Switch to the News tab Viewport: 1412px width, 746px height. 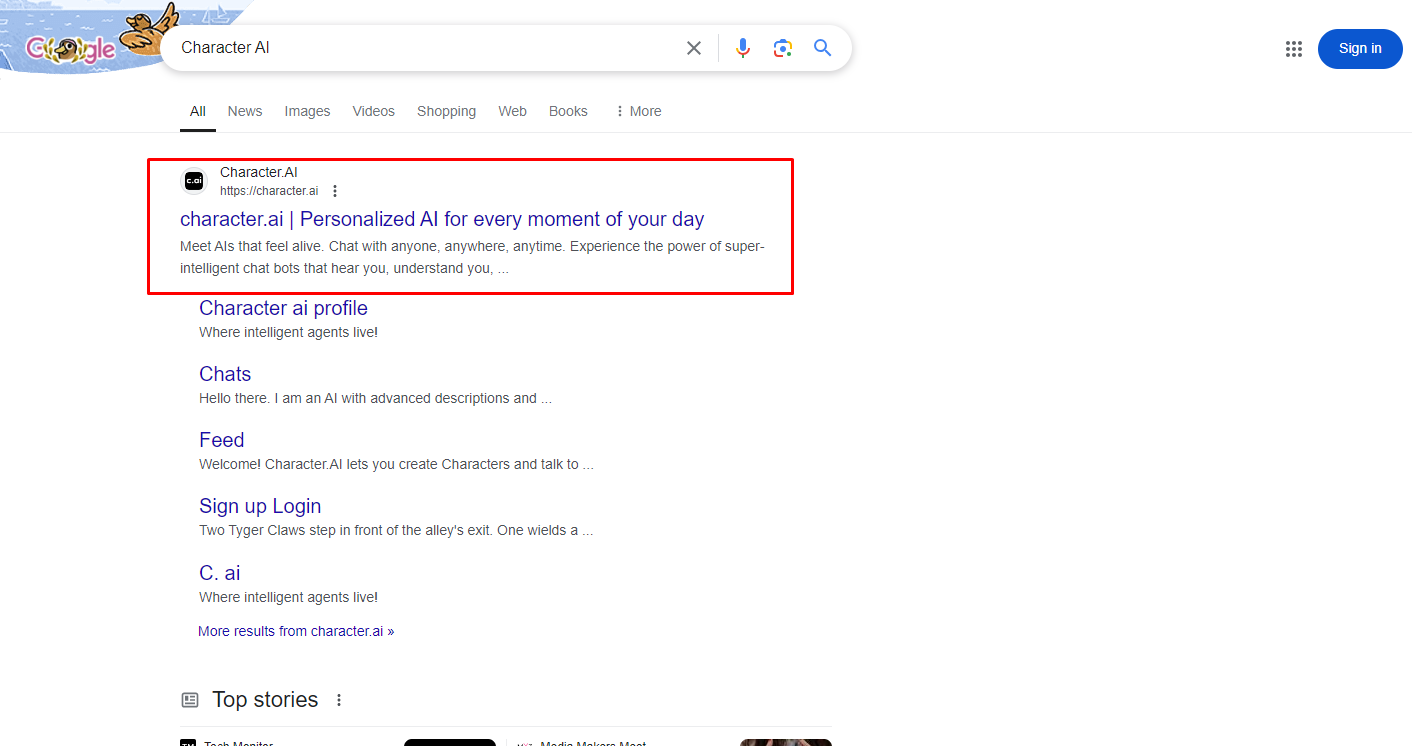[x=245, y=111]
